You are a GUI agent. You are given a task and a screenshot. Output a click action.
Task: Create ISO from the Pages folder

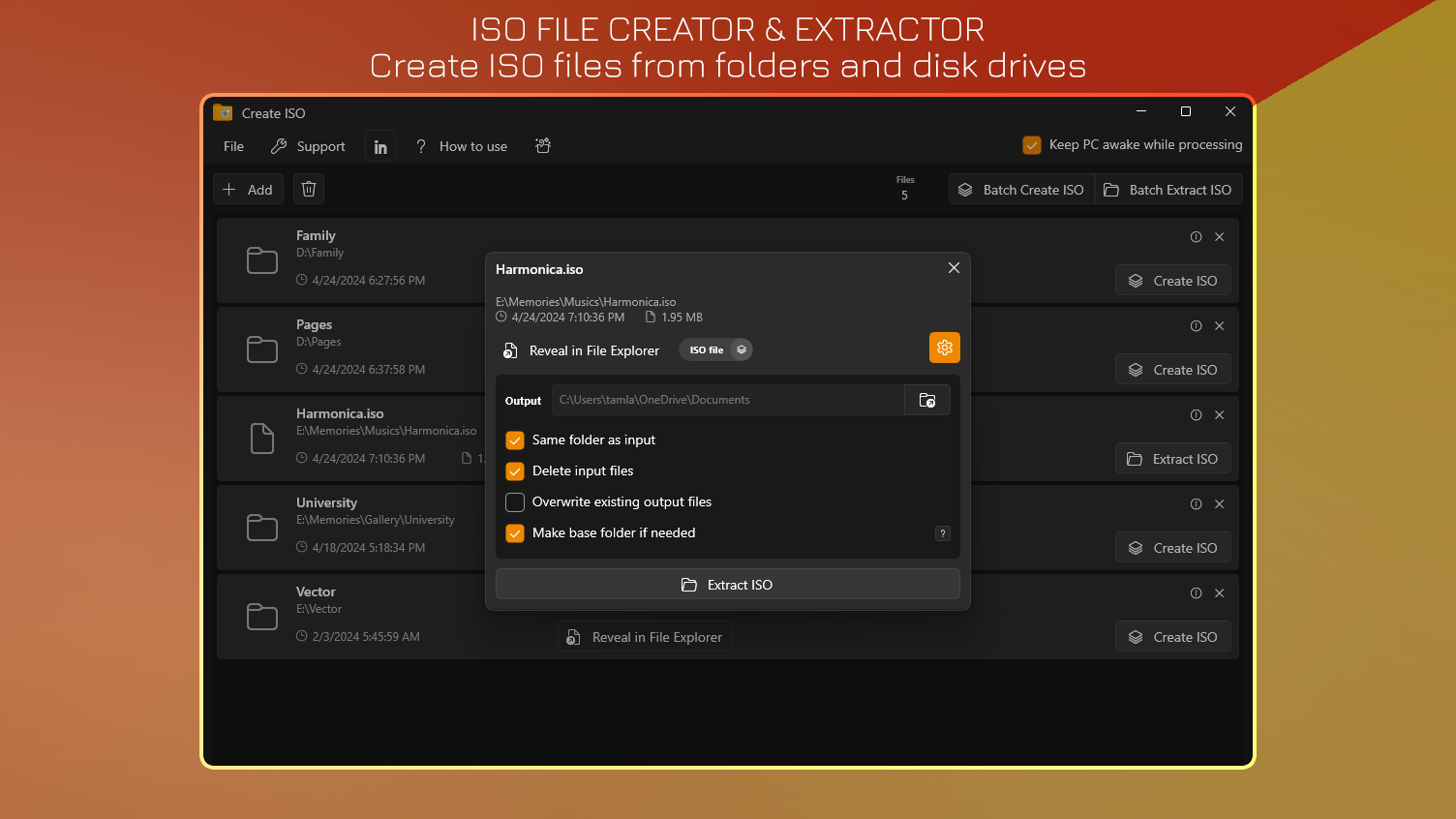coord(1173,370)
